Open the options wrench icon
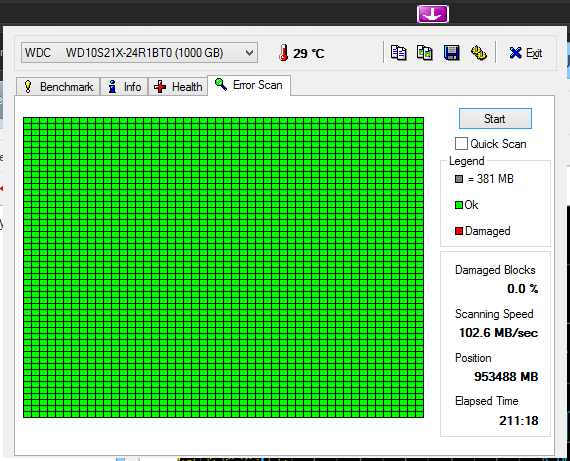Image resolution: width=570 pixels, height=461 pixels. [x=478, y=53]
